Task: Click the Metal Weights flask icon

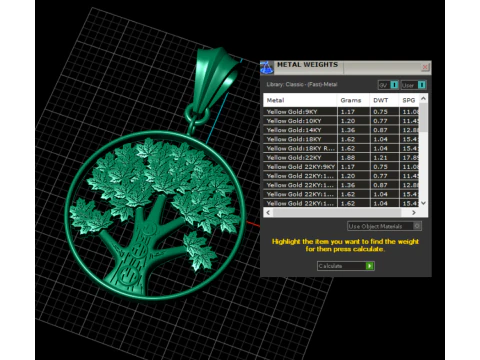Action: (267, 67)
